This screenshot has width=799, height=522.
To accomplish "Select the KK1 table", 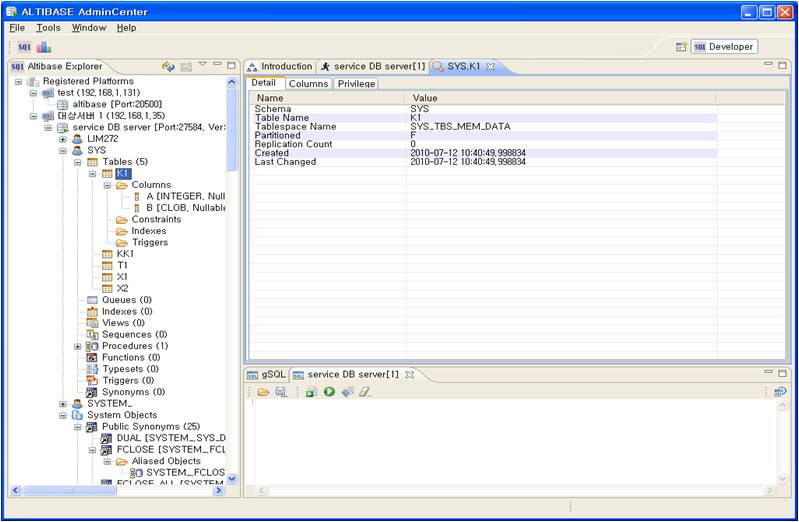I will click(x=125, y=254).
